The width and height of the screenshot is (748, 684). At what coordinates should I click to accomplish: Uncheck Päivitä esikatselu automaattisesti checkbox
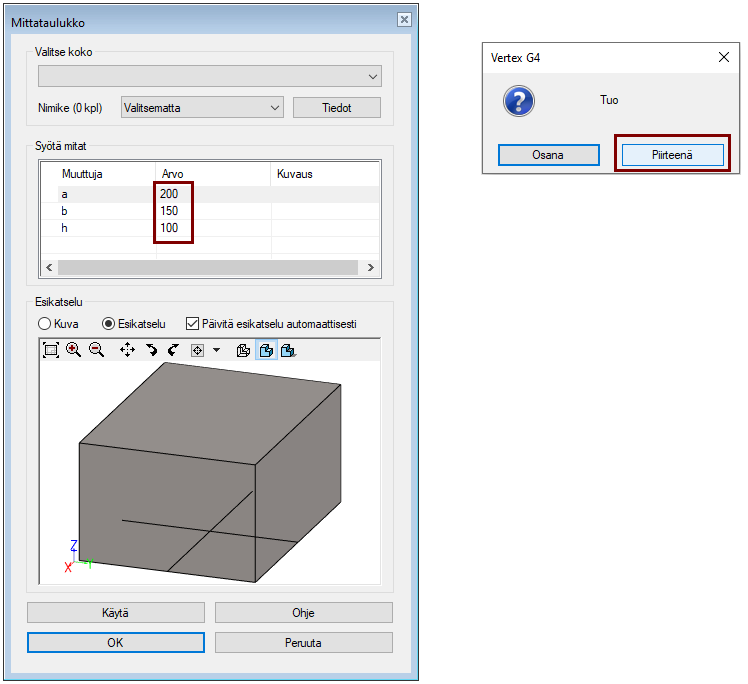(193, 324)
